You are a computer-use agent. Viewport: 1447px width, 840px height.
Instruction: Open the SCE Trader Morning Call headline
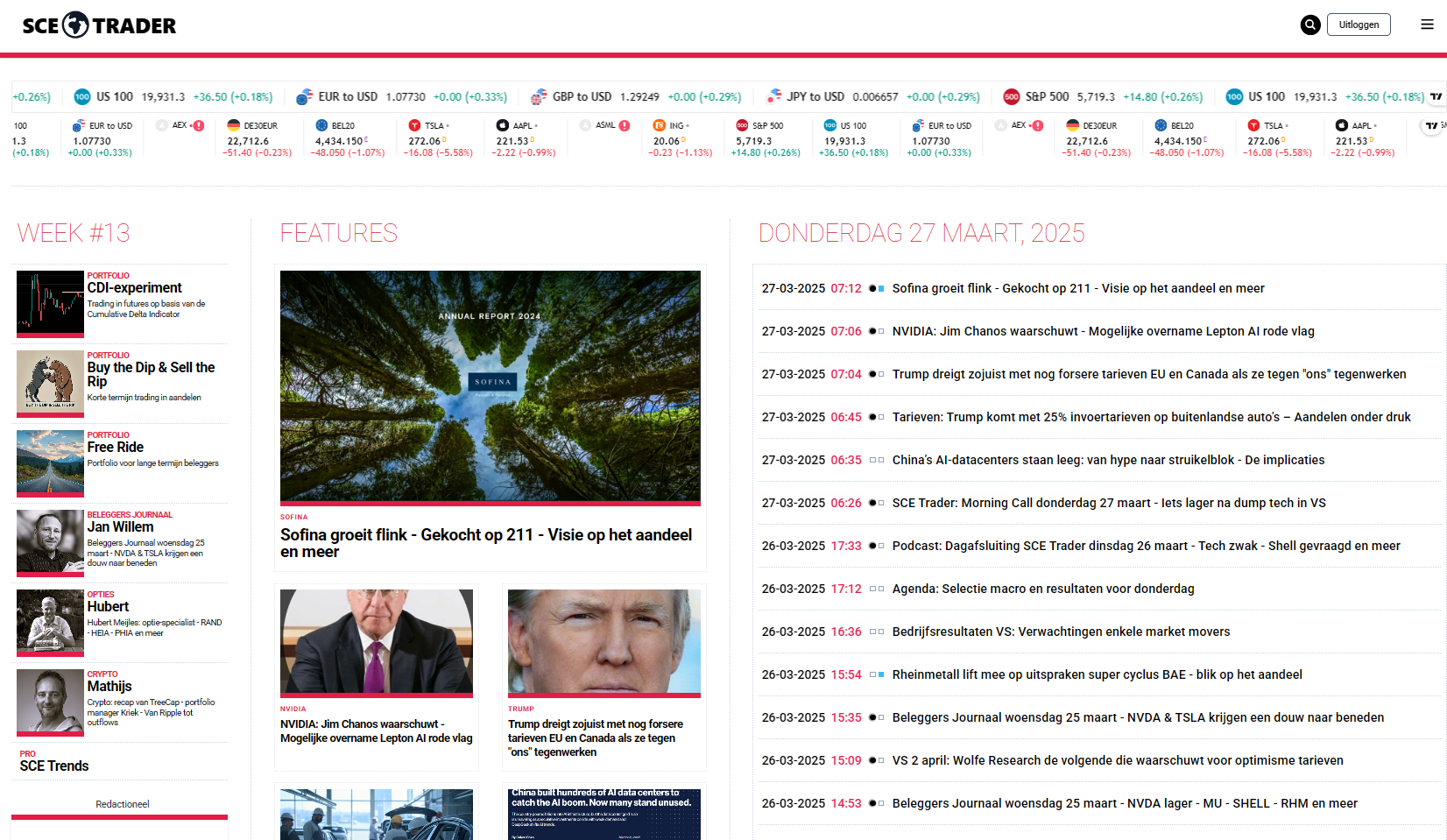coord(1109,503)
